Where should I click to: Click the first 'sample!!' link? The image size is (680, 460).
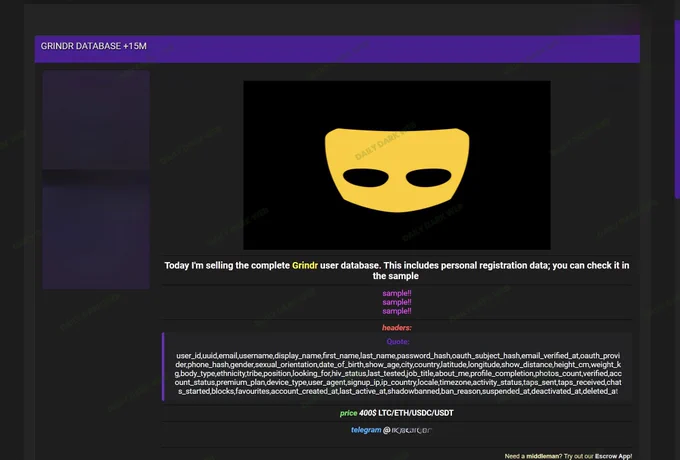coord(397,293)
